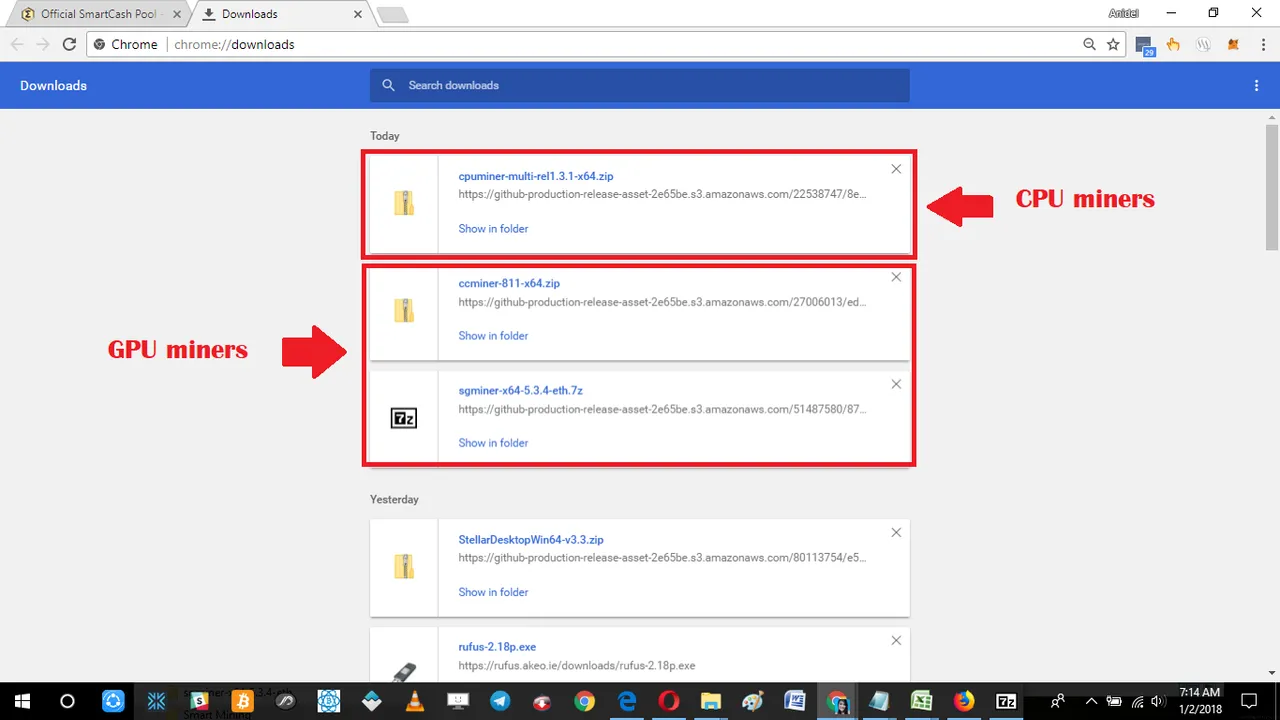Close the Official SmartCash Pool tab
This screenshot has width=1280, height=720.
(x=175, y=14)
